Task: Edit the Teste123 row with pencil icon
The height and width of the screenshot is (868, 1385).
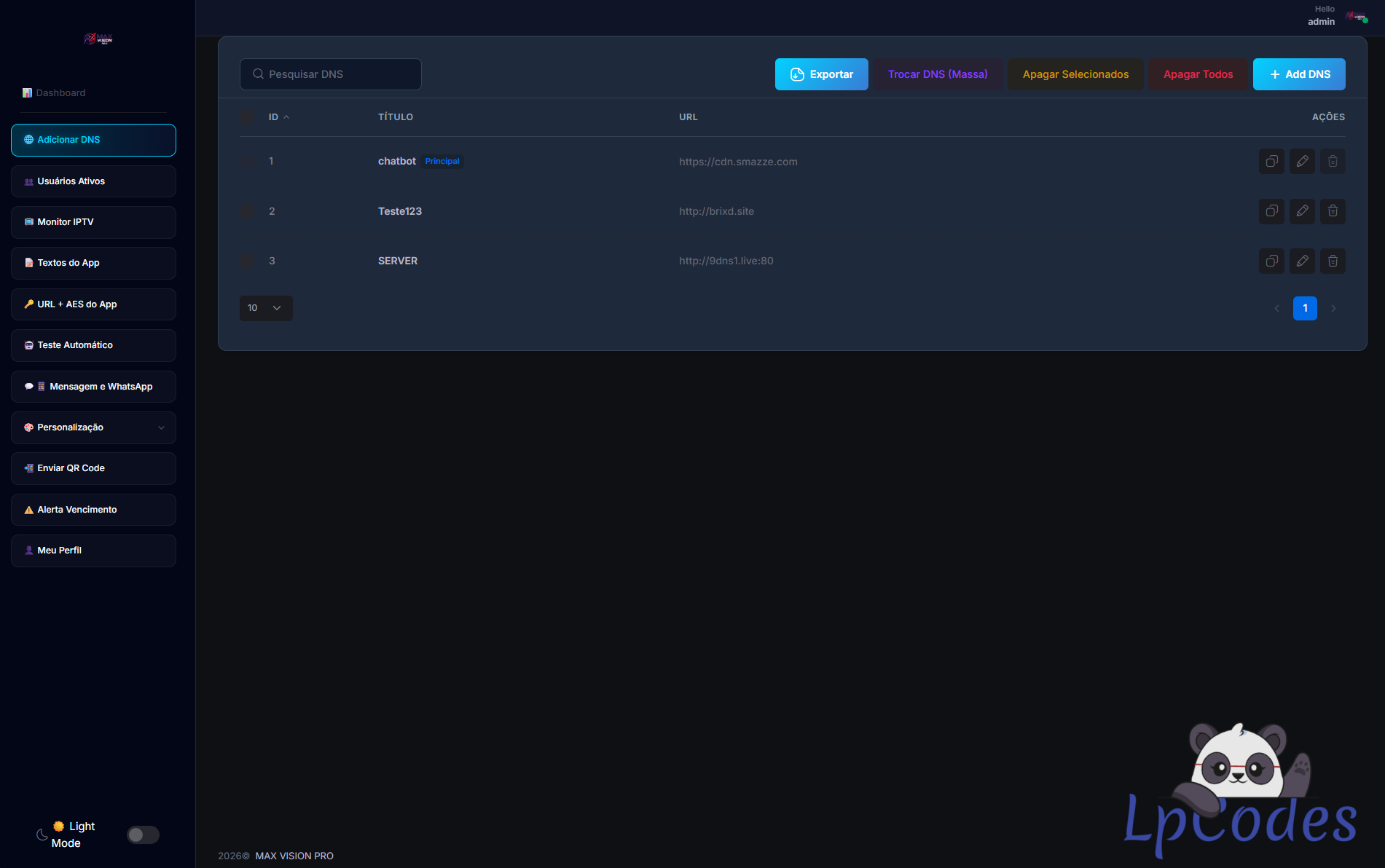Action: (x=1302, y=211)
